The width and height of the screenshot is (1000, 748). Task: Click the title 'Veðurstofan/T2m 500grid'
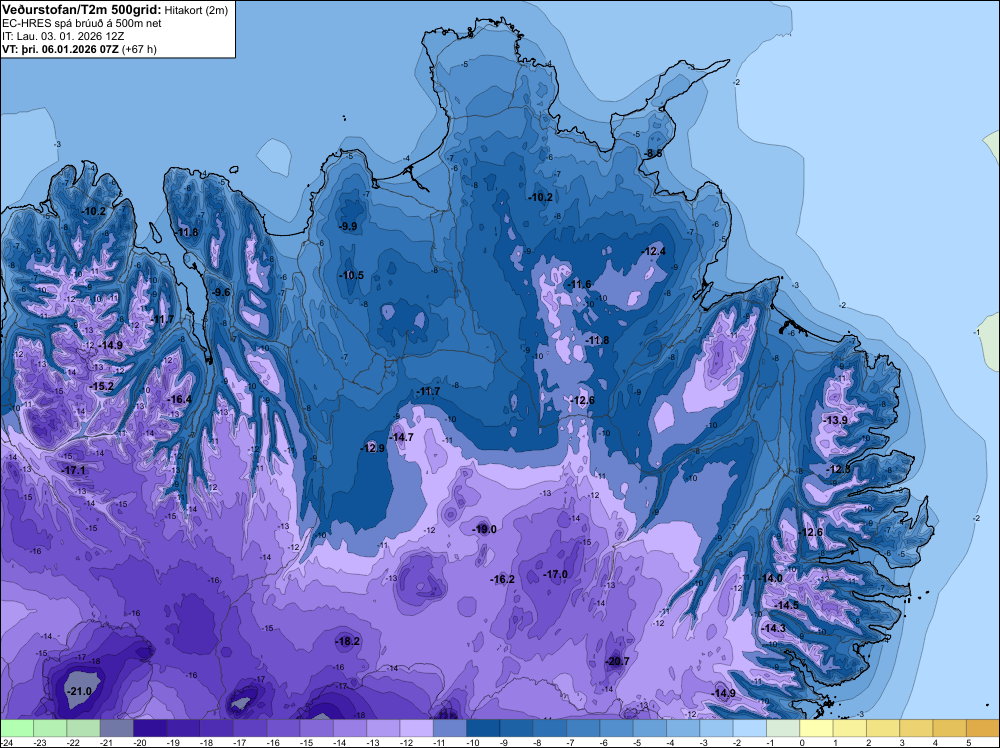82,10
